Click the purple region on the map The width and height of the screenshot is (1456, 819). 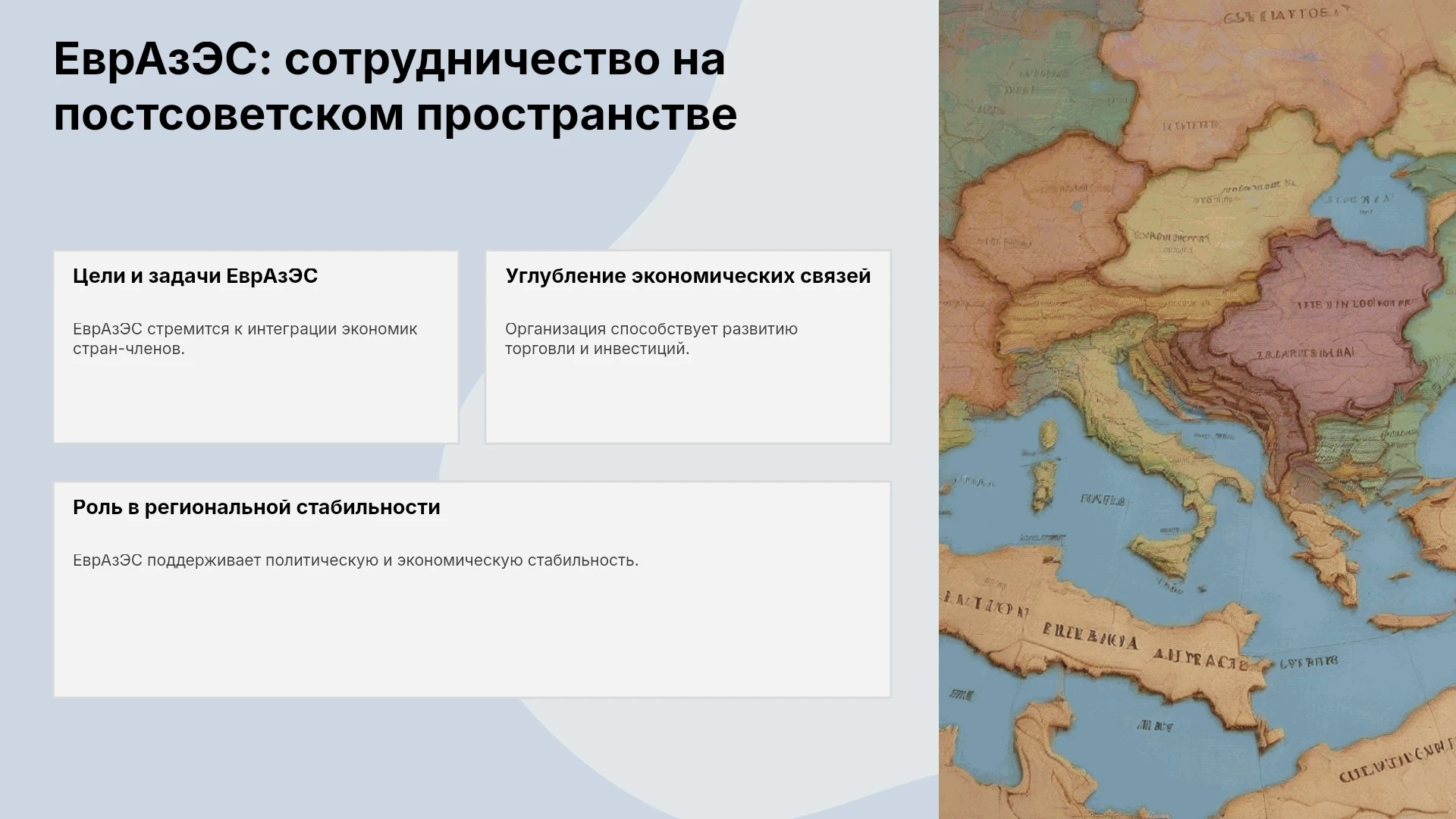click(x=1319, y=318)
